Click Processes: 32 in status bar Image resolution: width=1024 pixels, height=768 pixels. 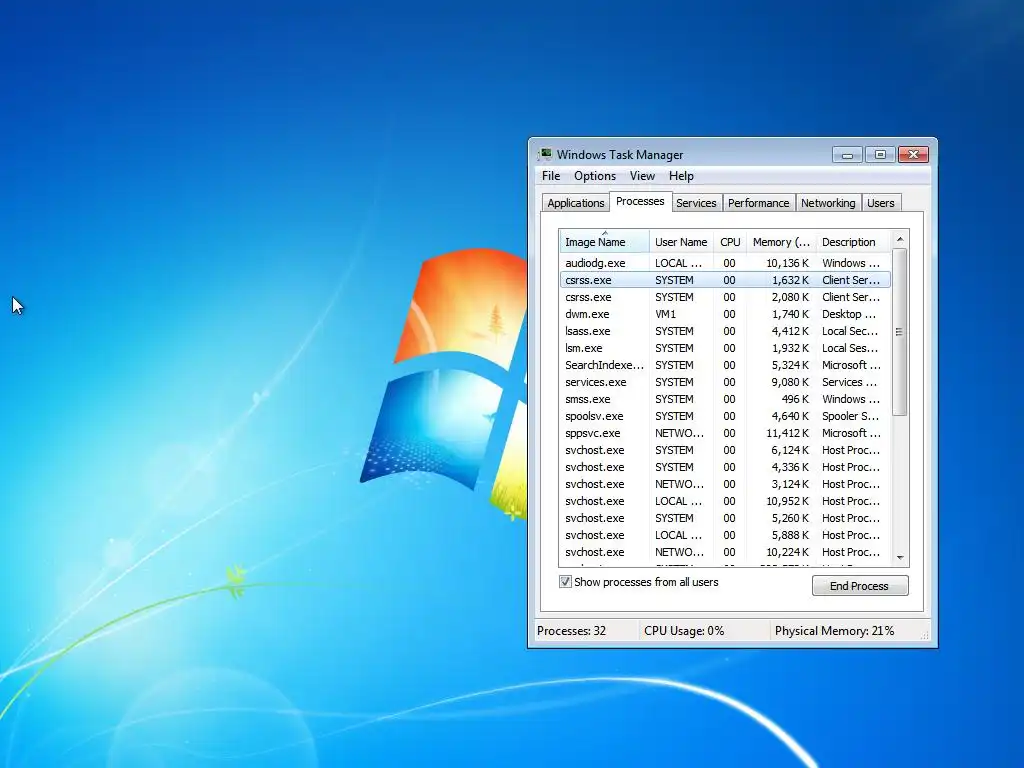click(x=571, y=631)
